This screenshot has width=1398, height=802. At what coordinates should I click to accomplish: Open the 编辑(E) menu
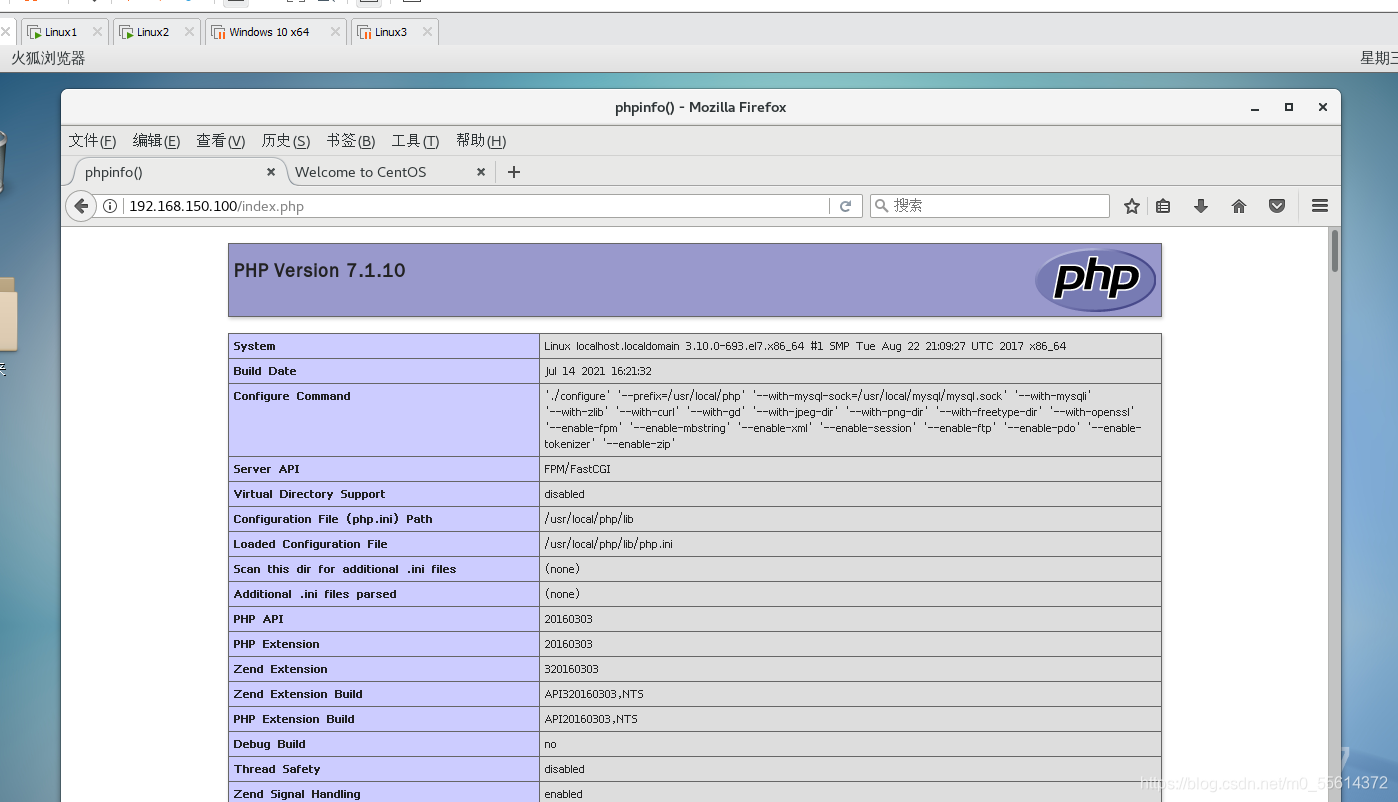(156, 141)
